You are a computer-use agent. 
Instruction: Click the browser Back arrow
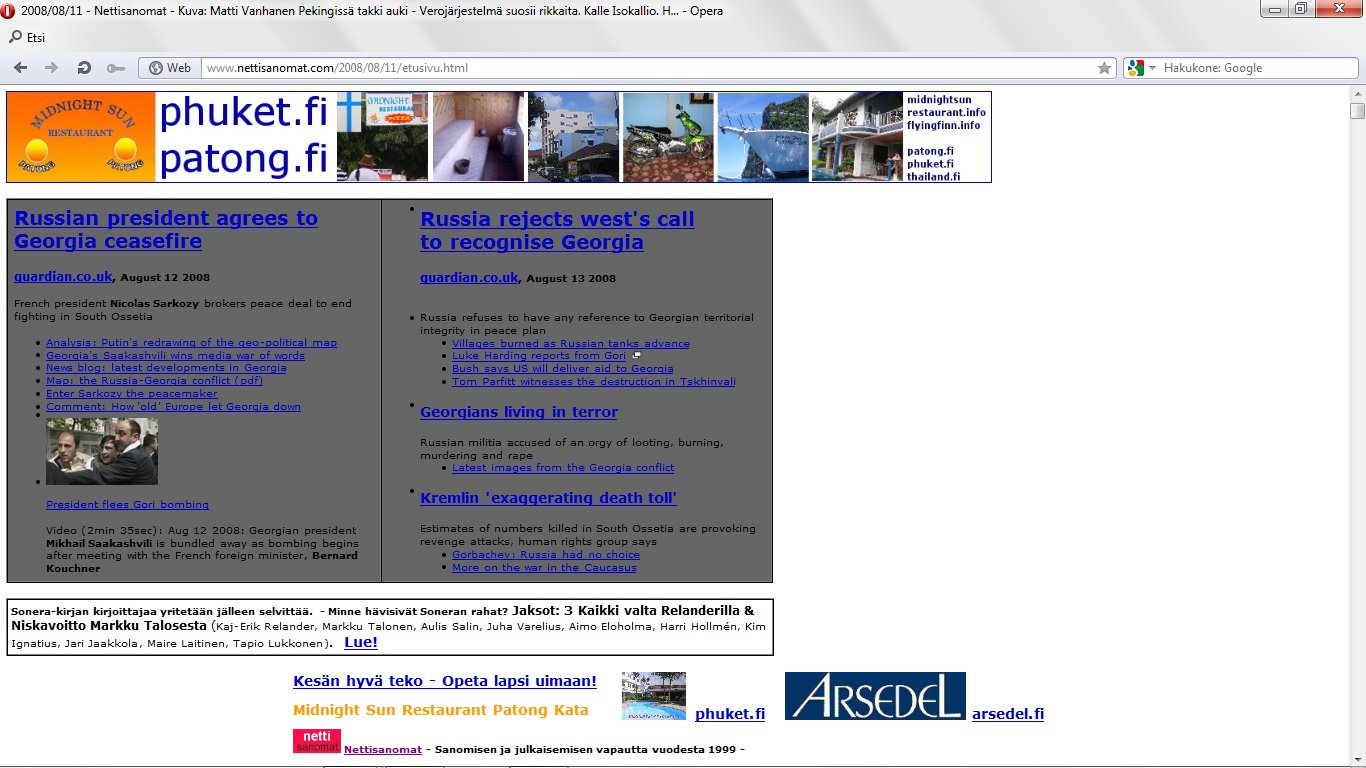point(20,68)
